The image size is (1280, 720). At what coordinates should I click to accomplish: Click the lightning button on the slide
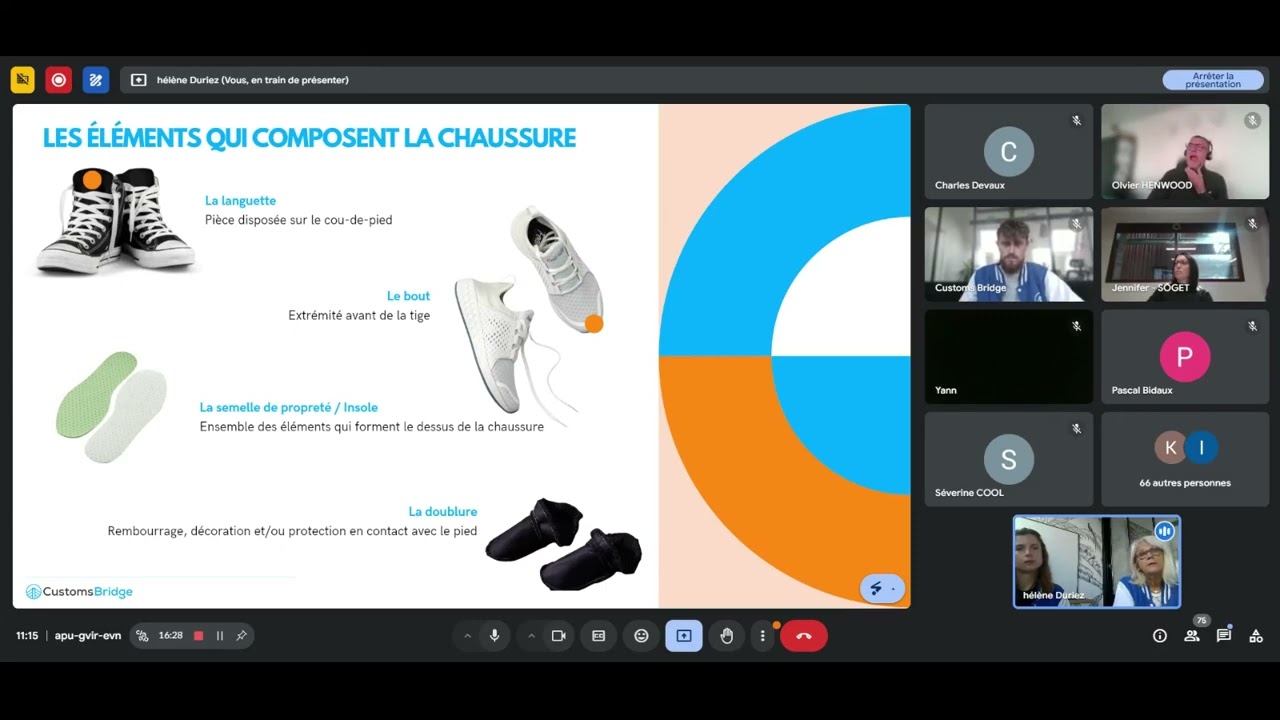pyautogui.click(x=882, y=588)
